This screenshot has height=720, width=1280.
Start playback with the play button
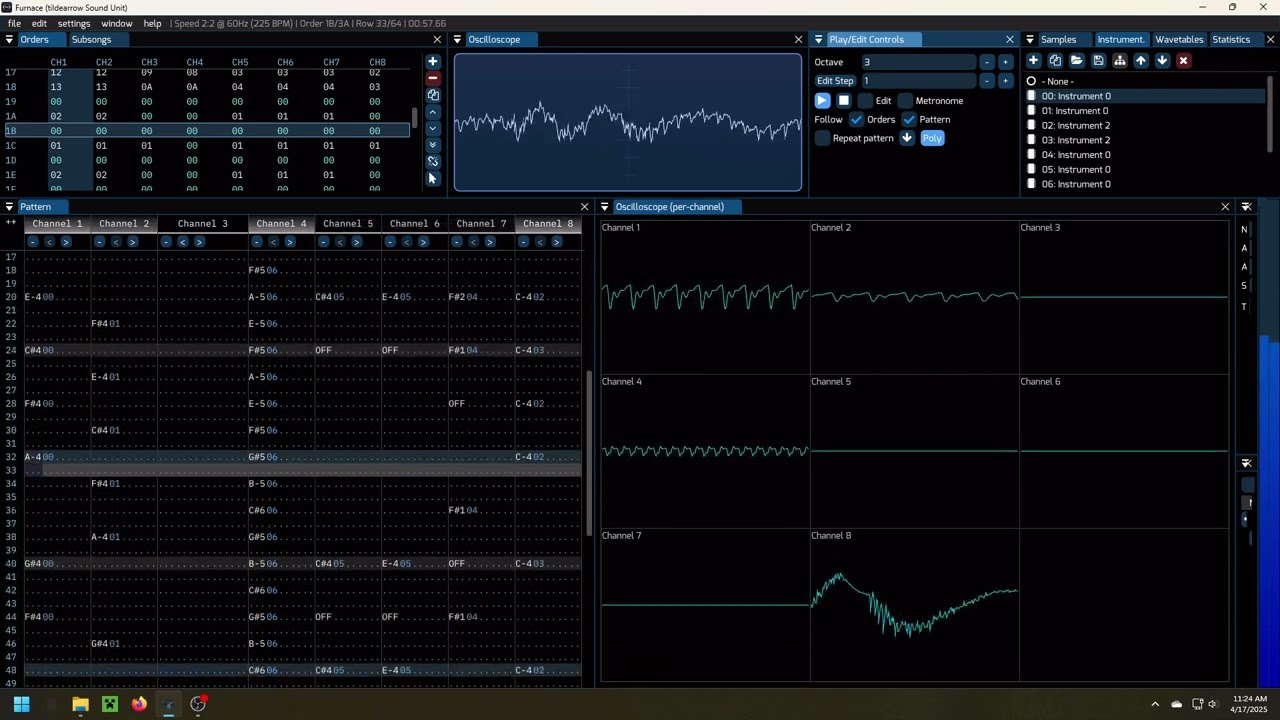coord(822,101)
